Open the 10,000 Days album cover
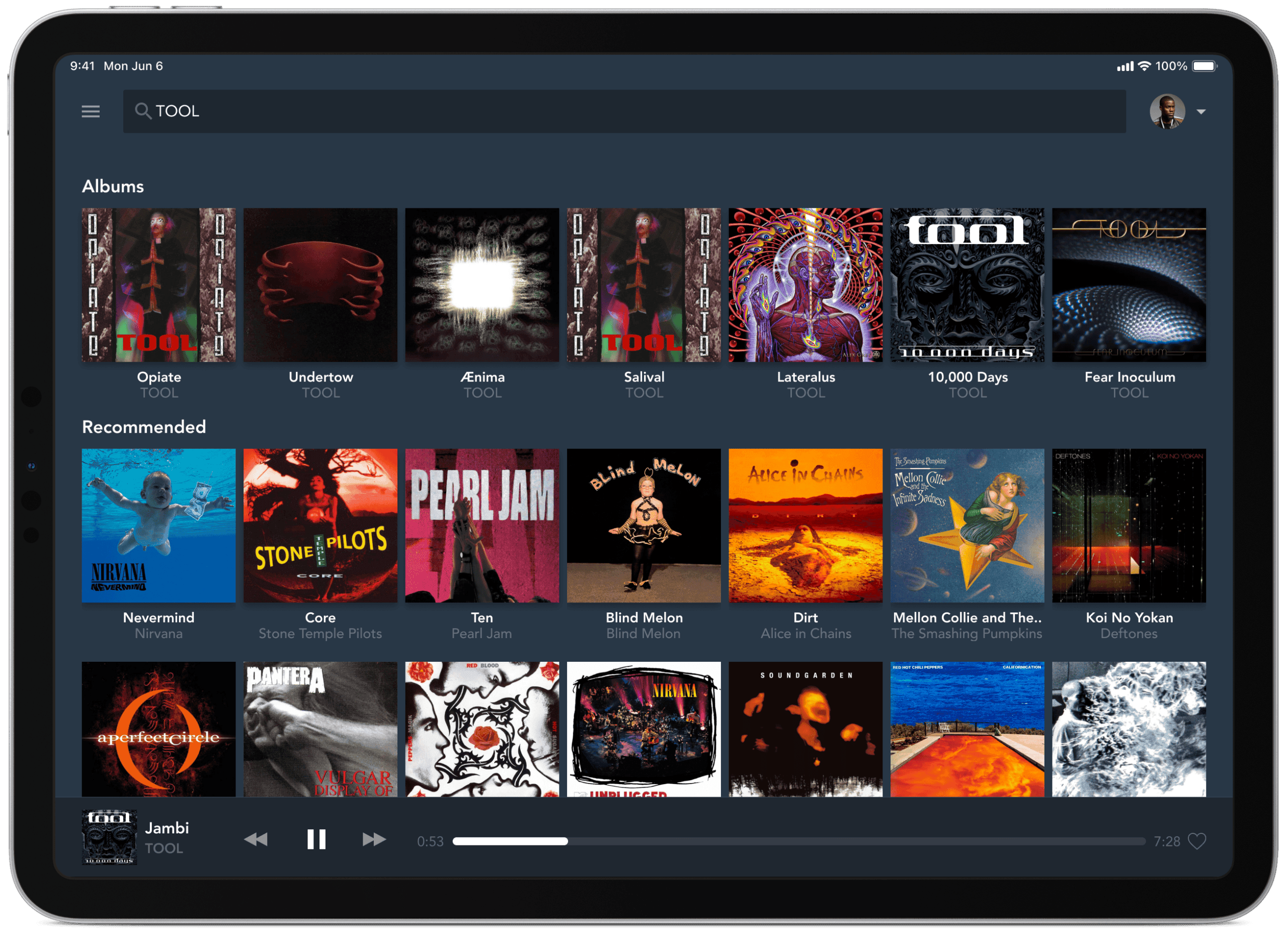Image resolution: width=1288 pixels, height=932 pixels. pyautogui.click(x=968, y=285)
